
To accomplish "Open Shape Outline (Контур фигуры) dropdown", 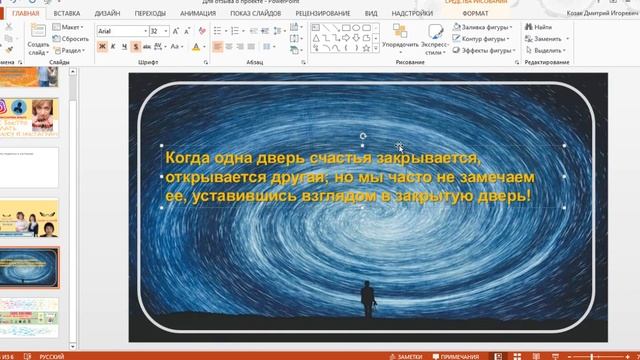I will 481,39.
